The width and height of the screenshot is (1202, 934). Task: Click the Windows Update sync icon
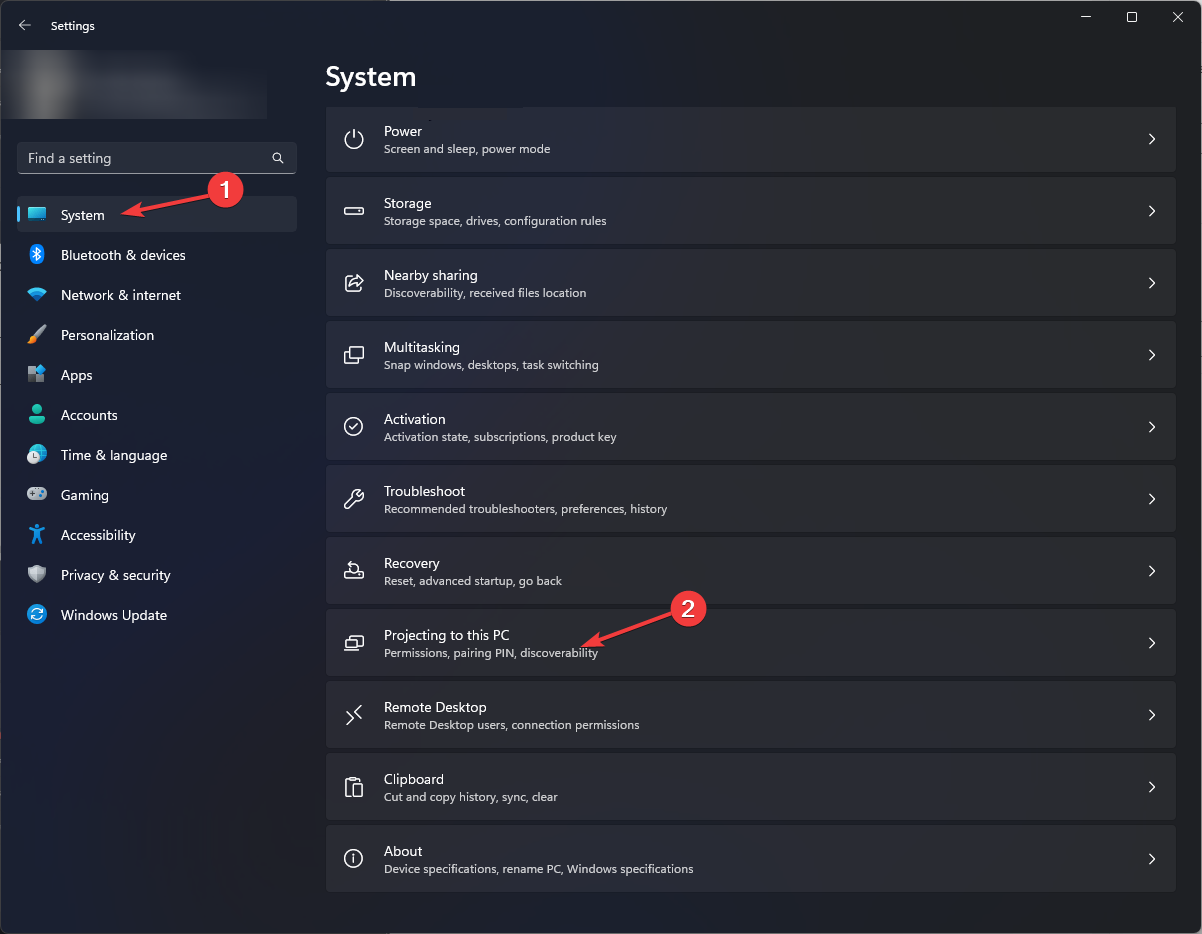[37, 615]
